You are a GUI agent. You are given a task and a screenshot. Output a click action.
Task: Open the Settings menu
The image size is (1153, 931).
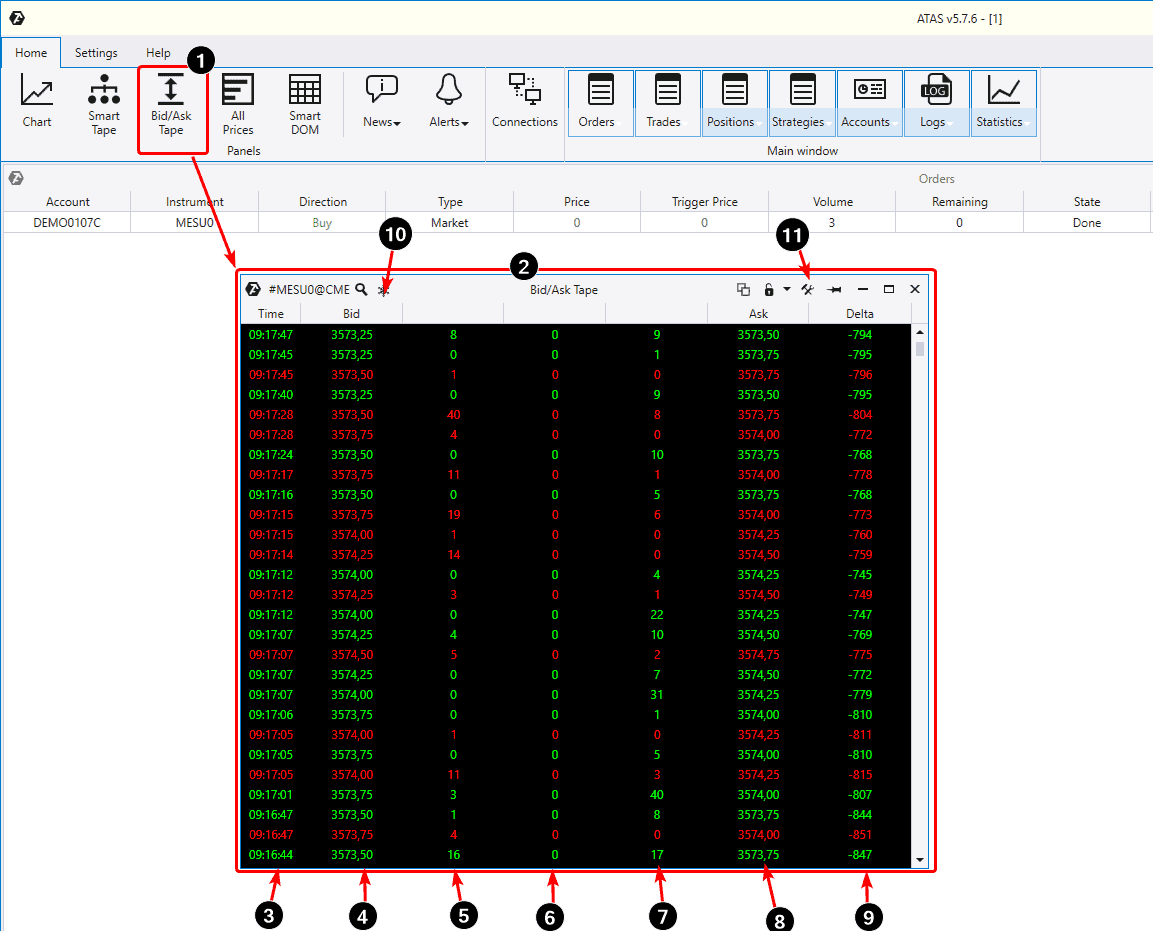96,53
